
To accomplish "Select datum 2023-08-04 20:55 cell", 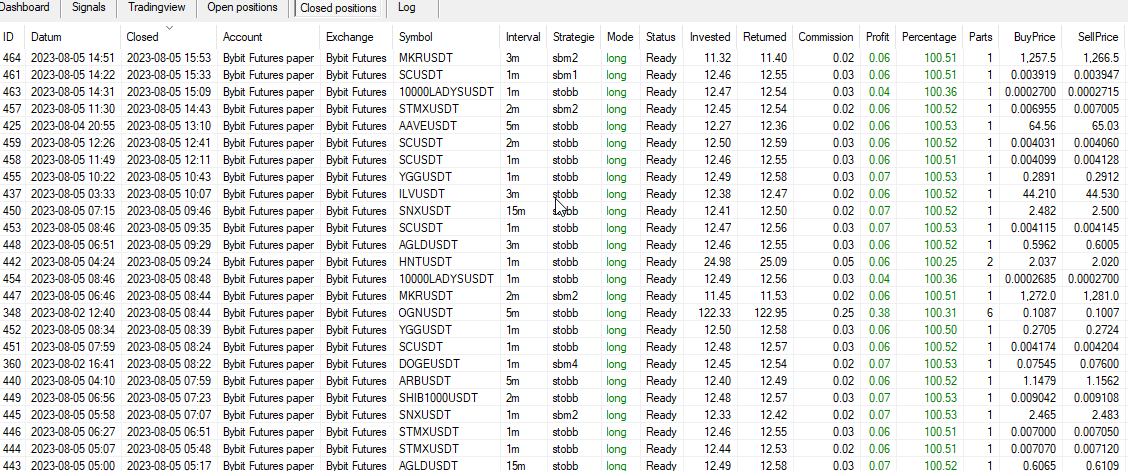I will pos(73,126).
